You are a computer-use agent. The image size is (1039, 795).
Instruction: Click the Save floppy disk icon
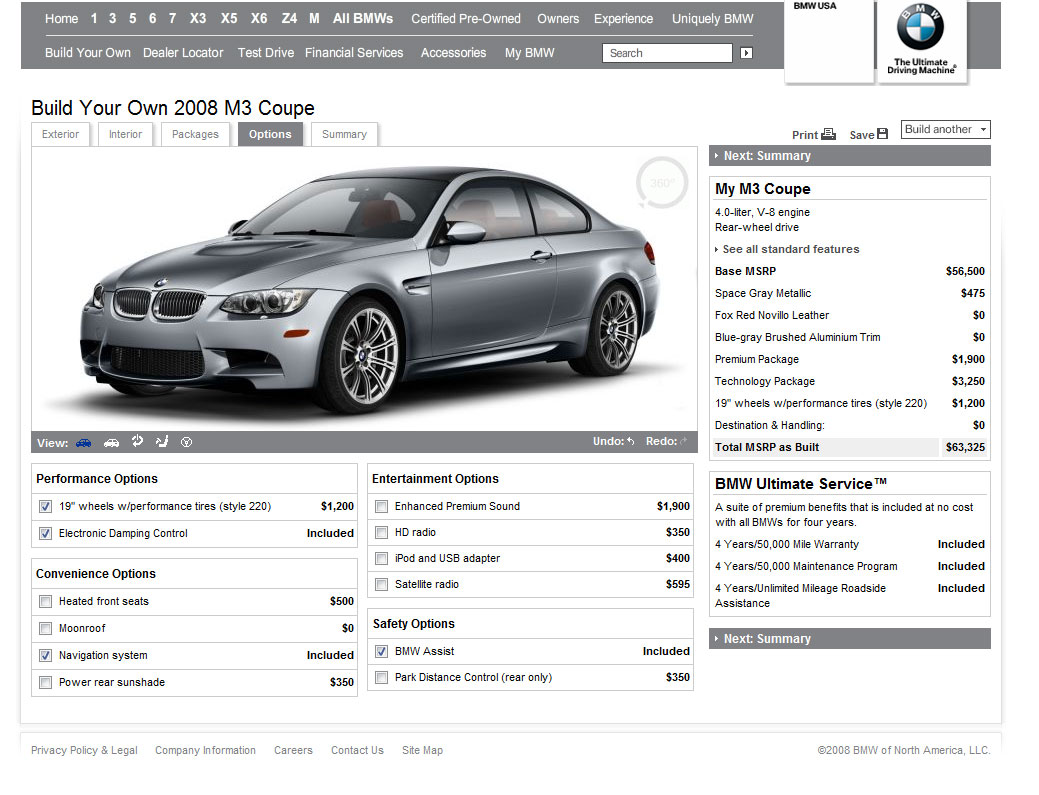[x=882, y=134]
